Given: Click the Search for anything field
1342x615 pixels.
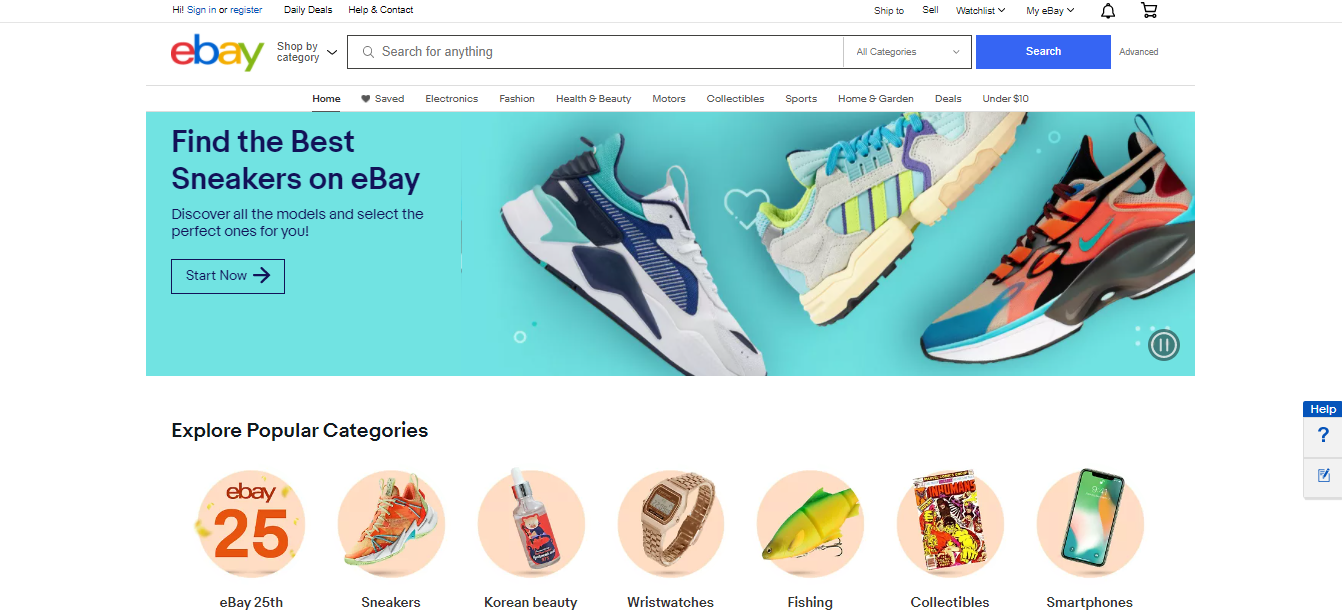Looking at the screenshot, I should click(x=595, y=52).
